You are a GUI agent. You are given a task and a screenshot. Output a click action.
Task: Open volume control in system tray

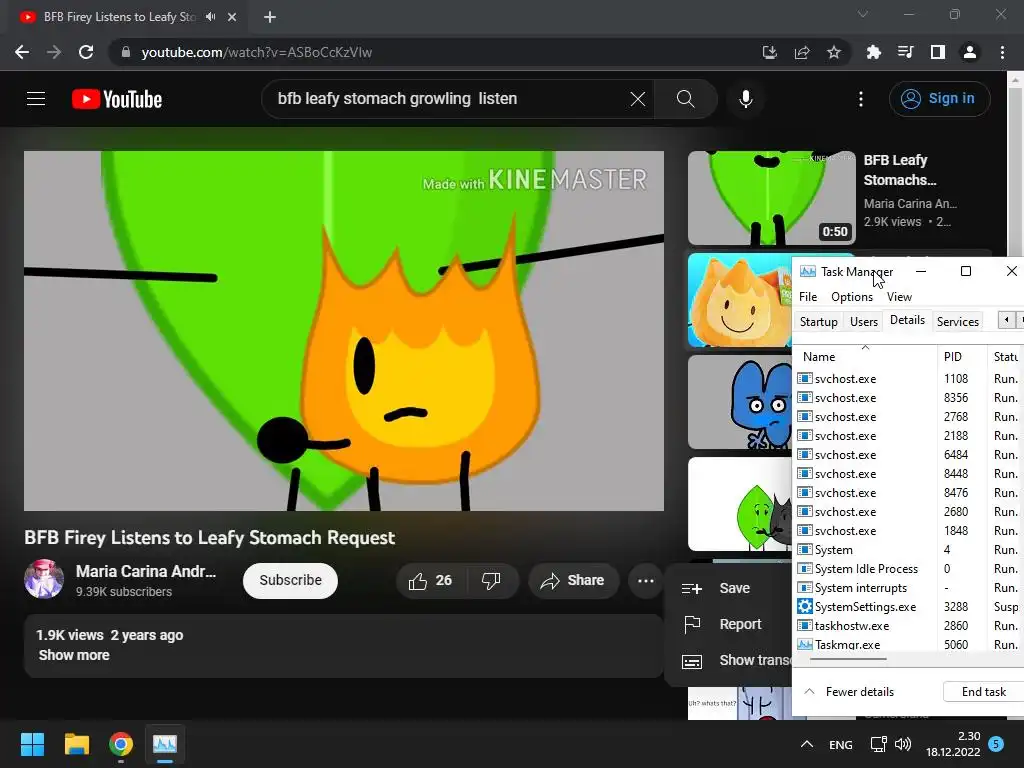pos(903,744)
